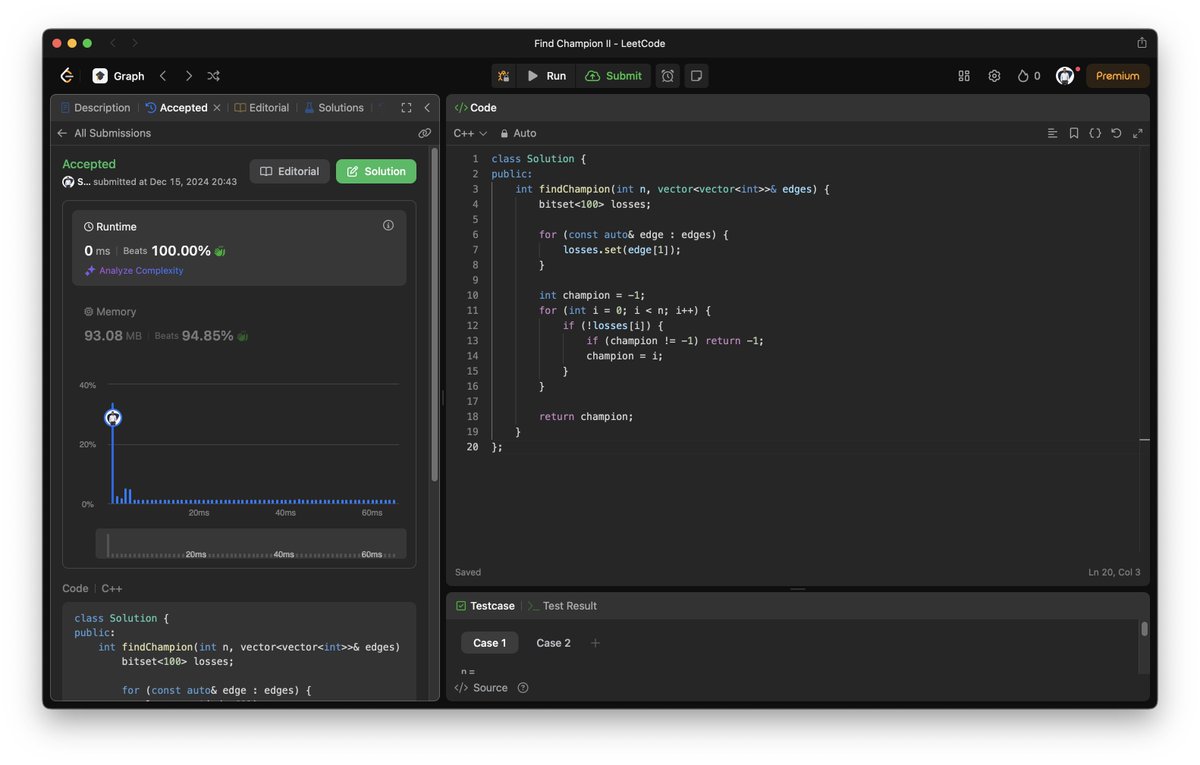
Task: Click the green Solution button
Action: 376,172
